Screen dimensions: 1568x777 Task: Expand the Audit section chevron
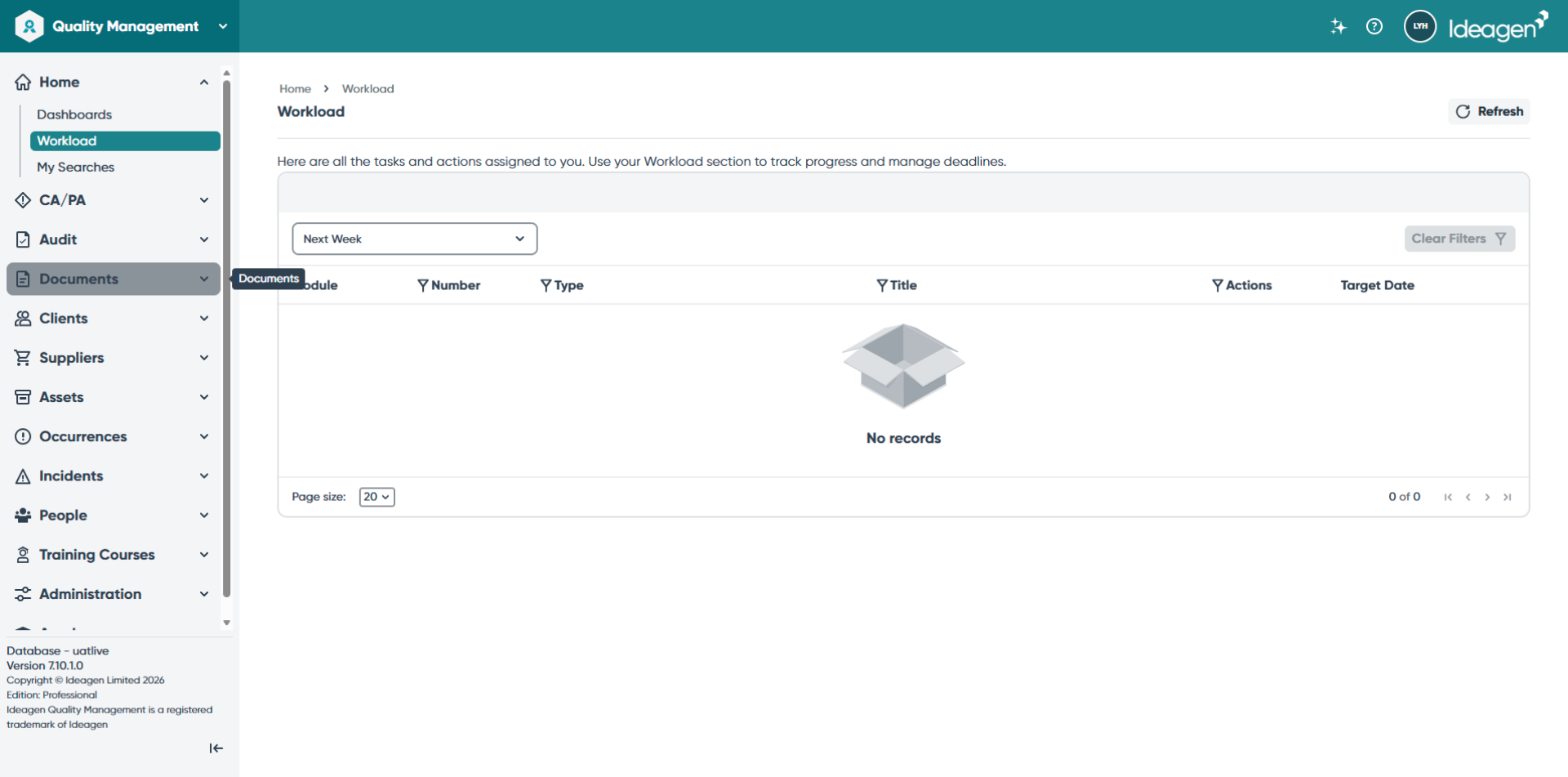click(x=204, y=239)
